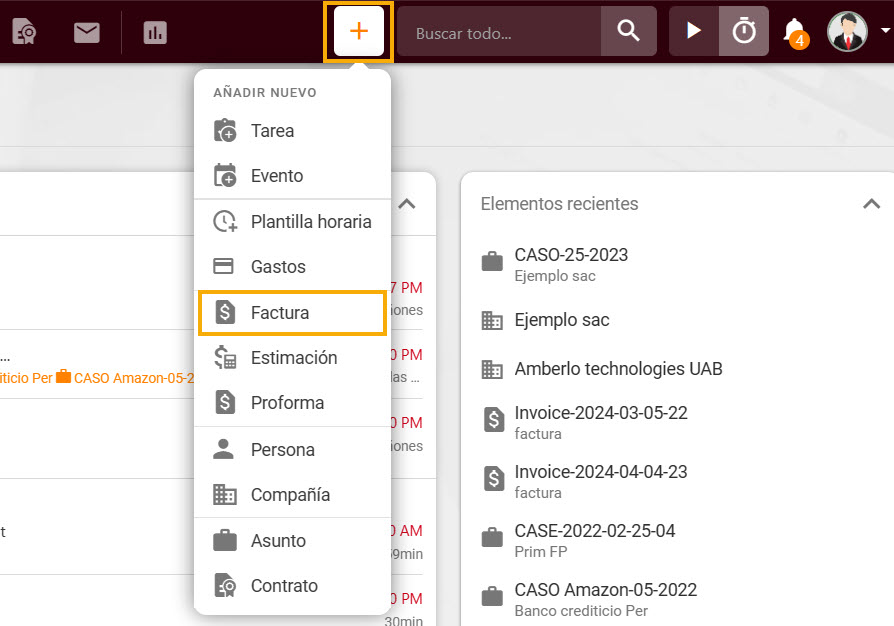Open the orange plus add-new icon
The image size is (894, 626).
click(x=358, y=31)
